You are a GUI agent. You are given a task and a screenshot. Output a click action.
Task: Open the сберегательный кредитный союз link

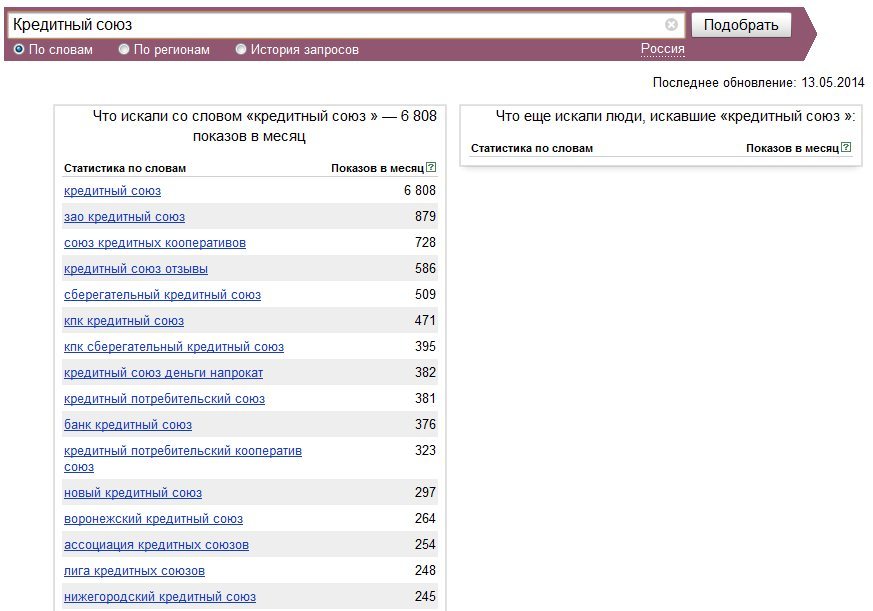[x=163, y=295]
